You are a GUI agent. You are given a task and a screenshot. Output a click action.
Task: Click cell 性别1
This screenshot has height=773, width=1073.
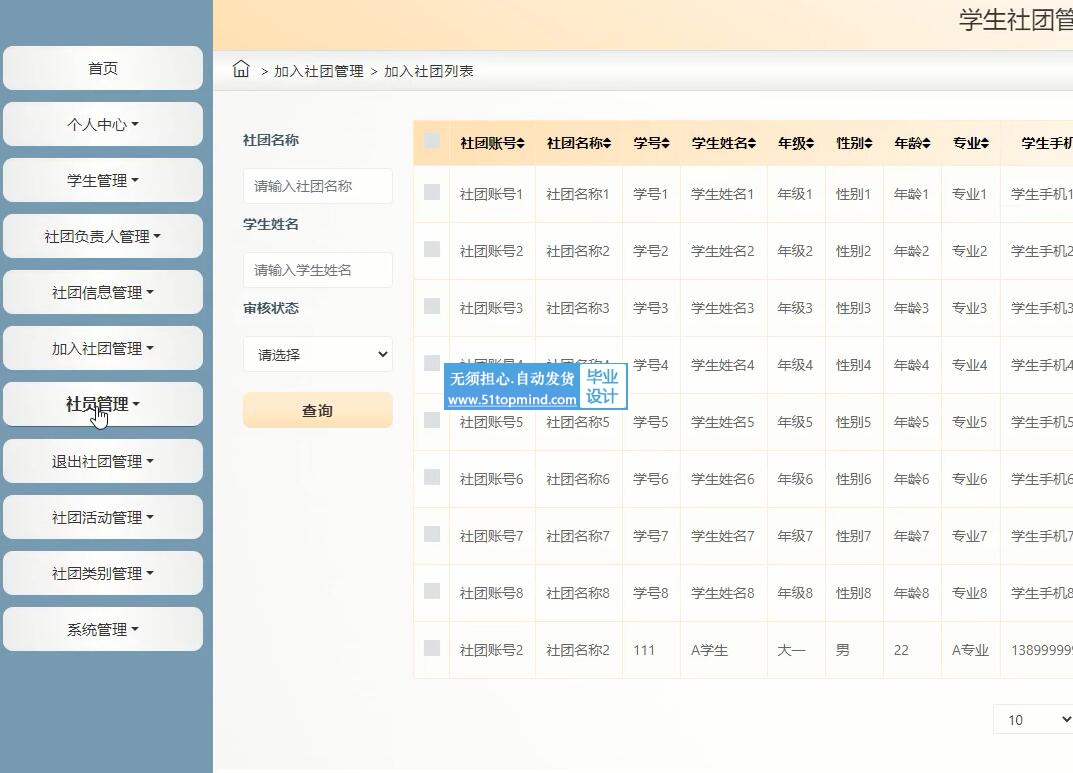point(853,194)
